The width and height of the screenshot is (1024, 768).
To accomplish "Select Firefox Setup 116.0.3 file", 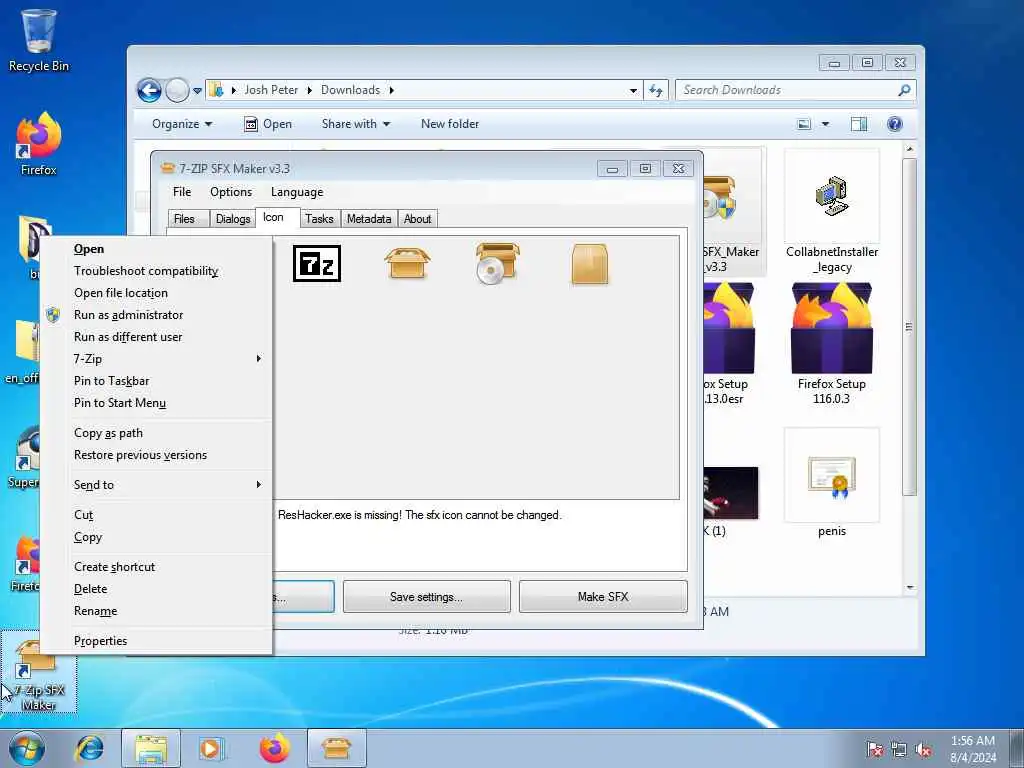I will [x=832, y=344].
